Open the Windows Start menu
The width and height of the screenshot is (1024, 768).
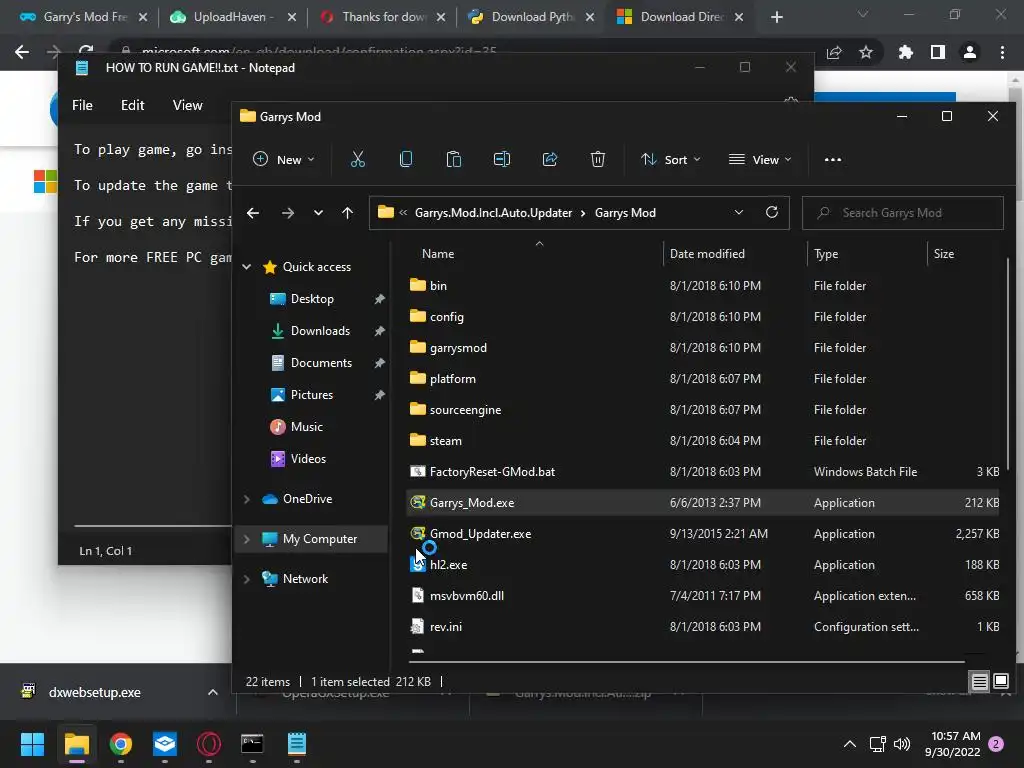click(x=32, y=744)
